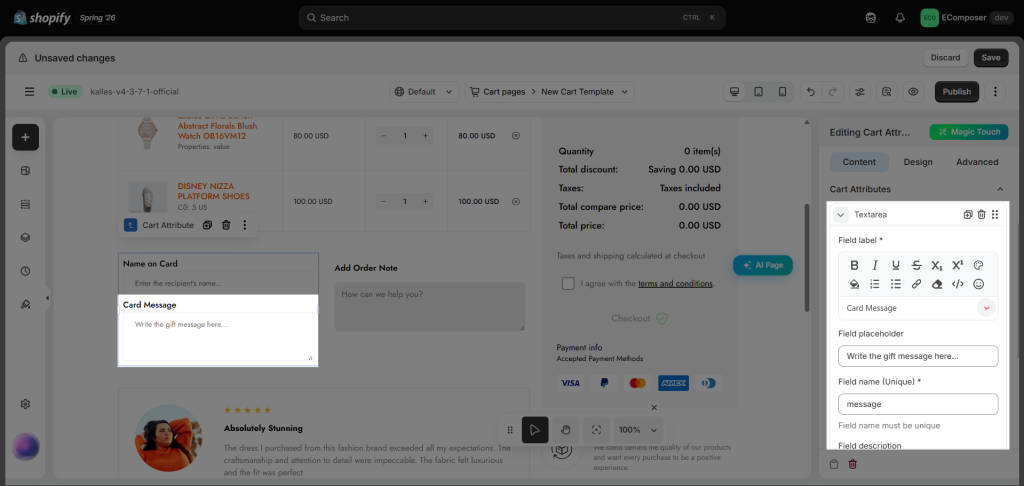Insert a hyperlink in the label
The height and width of the screenshot is (486, 1024).
coord(916,284)
